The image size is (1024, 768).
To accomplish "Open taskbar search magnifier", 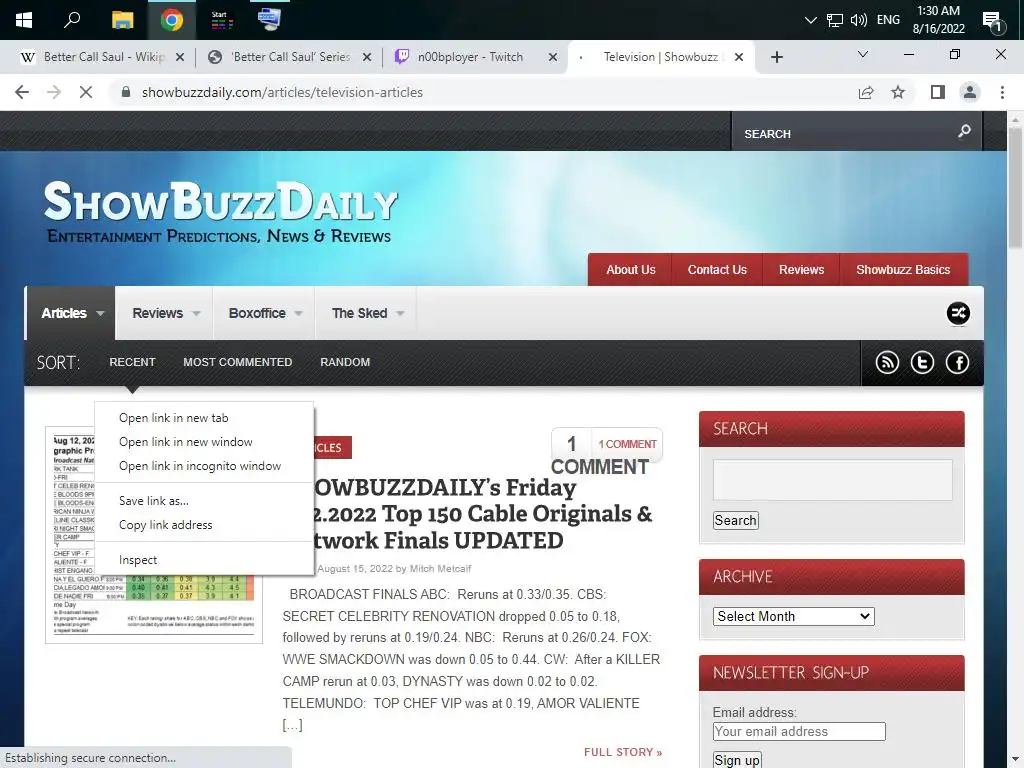I will (x=72, y=20).
